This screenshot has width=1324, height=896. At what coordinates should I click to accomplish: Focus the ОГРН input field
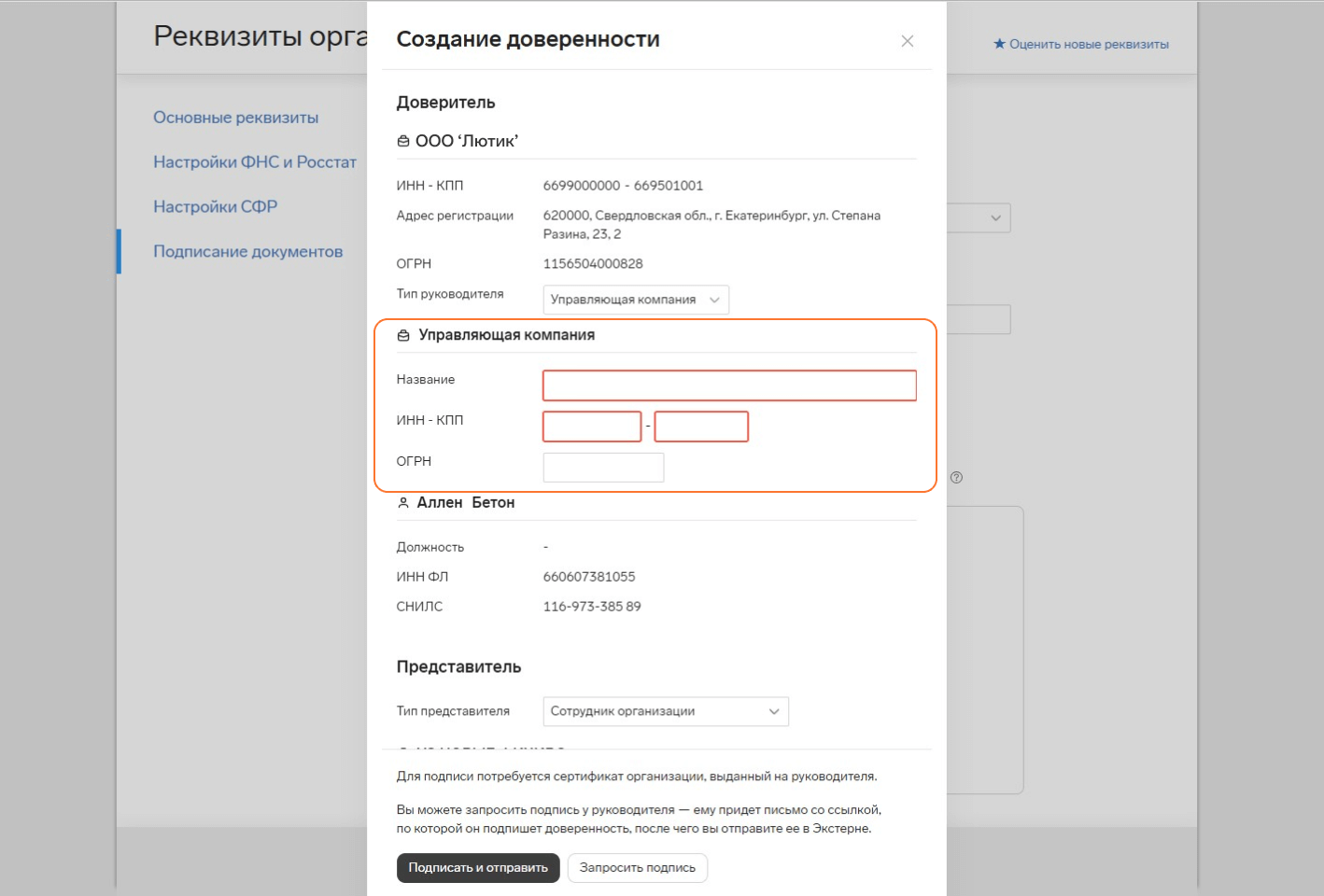[x=603, y=468]
